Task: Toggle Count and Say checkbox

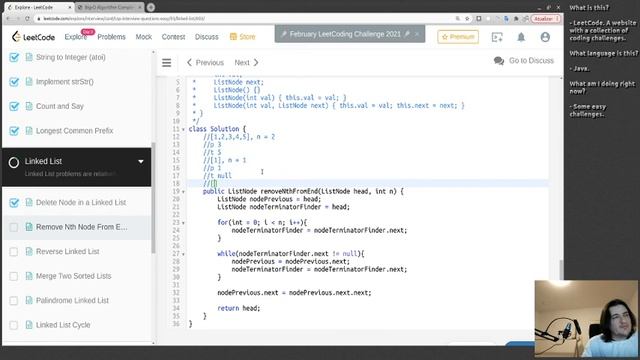Action: pyautogui.click(x=14, y=106)
